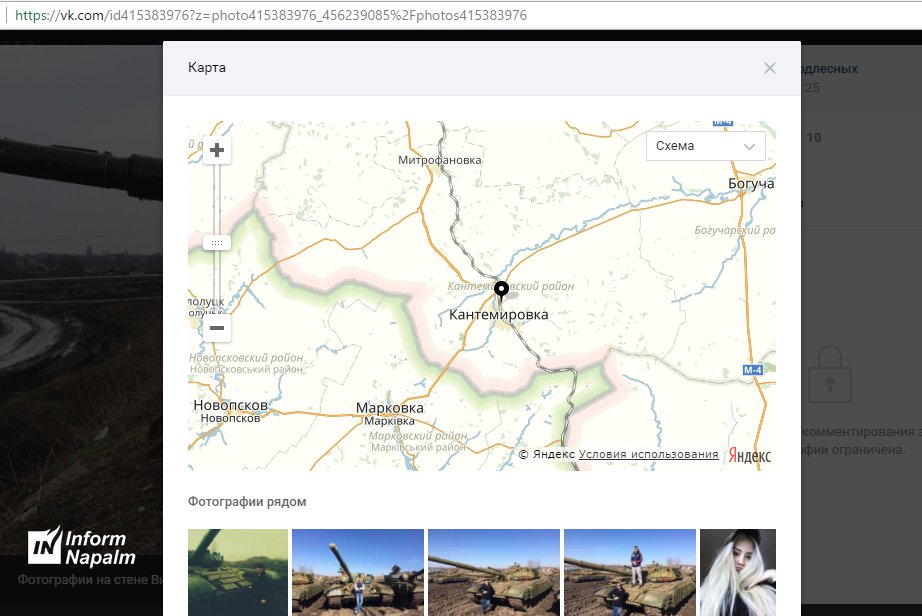Click the Кантемировка town label on the map
This screenshot has width=922, height=616.
[x=499, y=315]
